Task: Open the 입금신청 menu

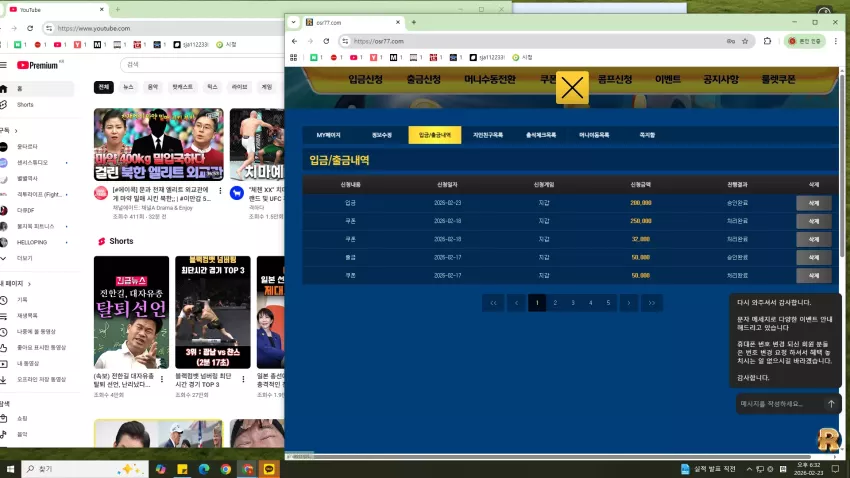Action: pyautogui.click(x=365, y=79)
